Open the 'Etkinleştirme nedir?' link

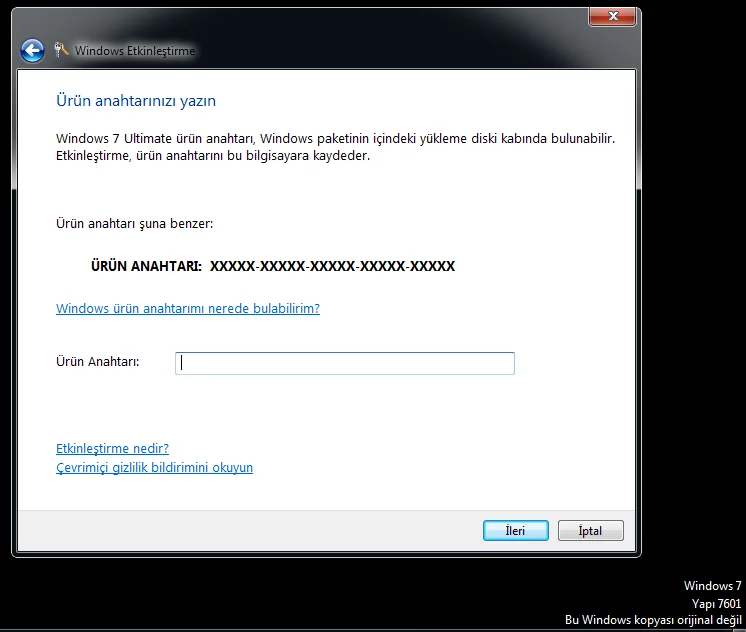[x=112, y=448]
